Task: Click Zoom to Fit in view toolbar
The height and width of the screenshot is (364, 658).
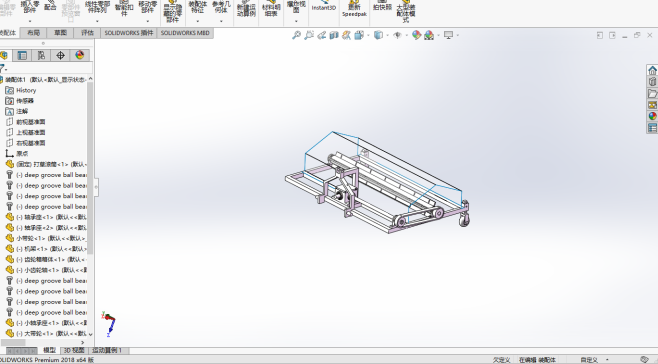Action: [x=296, y=35]
